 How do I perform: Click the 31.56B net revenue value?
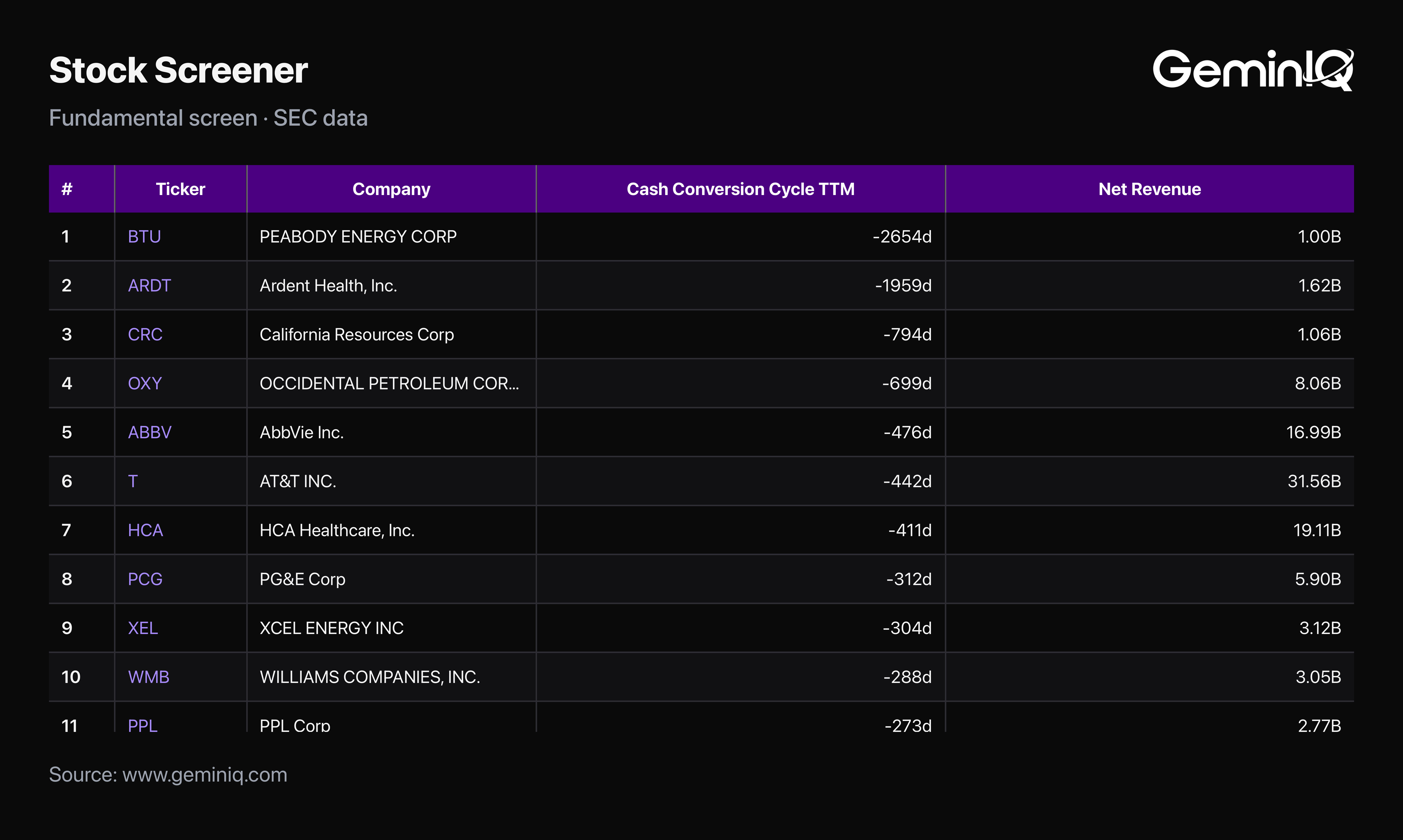click(x=1315, y=481)
